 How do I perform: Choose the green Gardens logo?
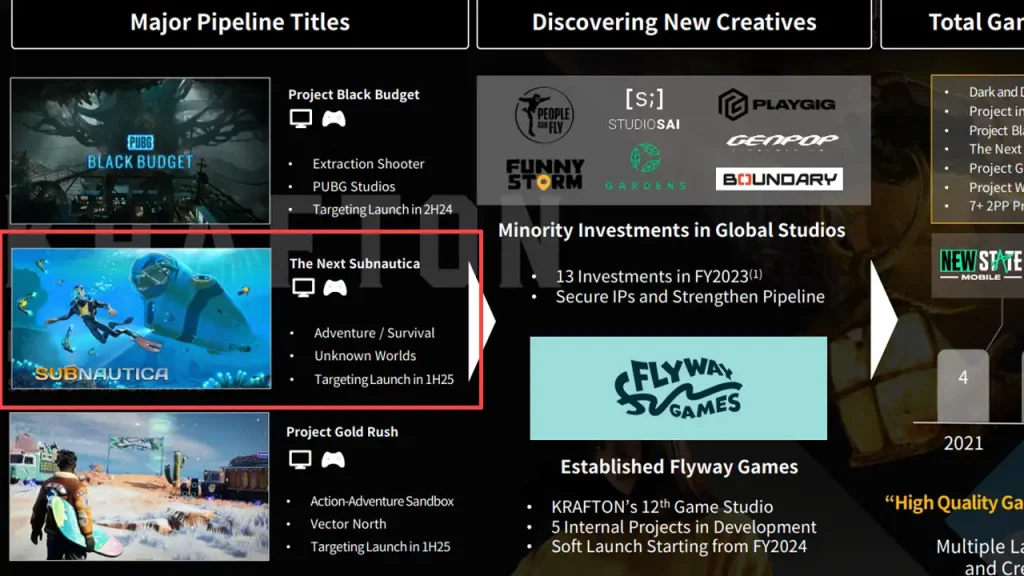click(x=645, y=167)
